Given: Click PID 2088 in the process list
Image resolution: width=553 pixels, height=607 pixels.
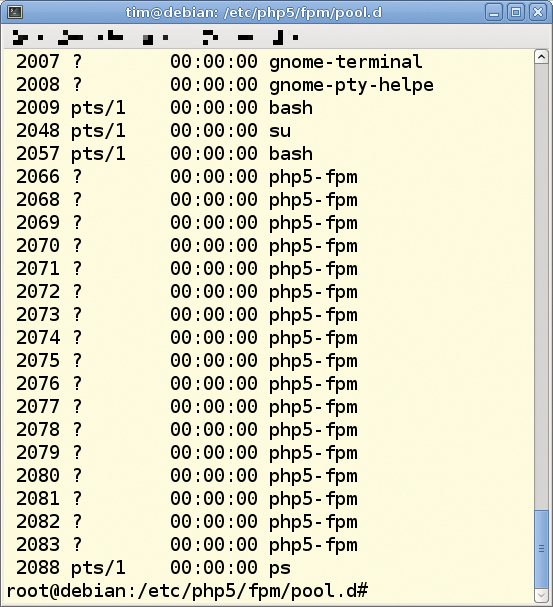Looking at the screenshot, I should point(38,568).
